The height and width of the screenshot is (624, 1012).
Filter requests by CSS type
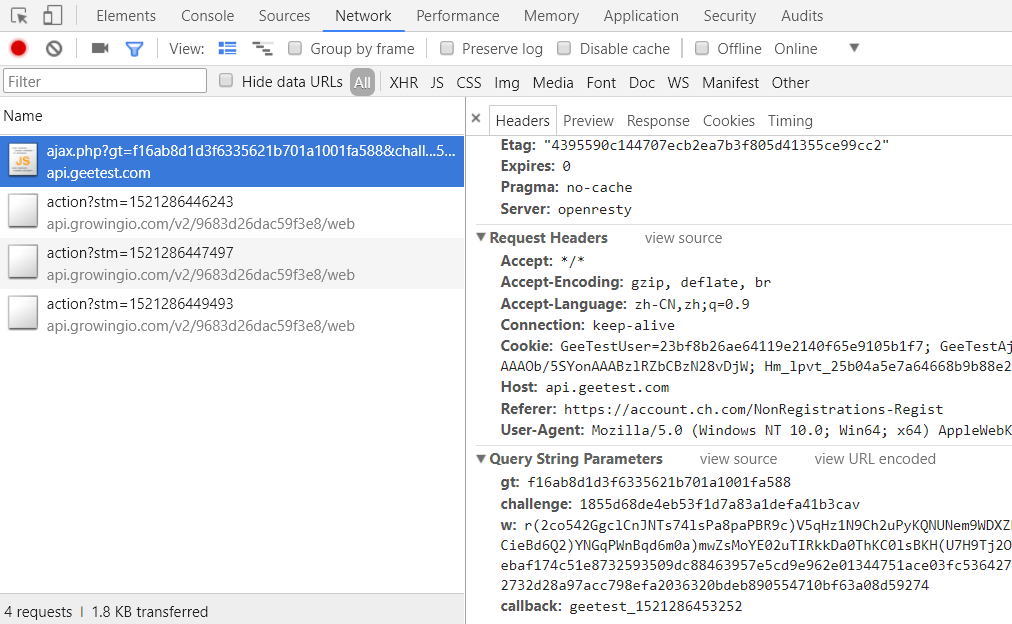[x=469, y=83]
